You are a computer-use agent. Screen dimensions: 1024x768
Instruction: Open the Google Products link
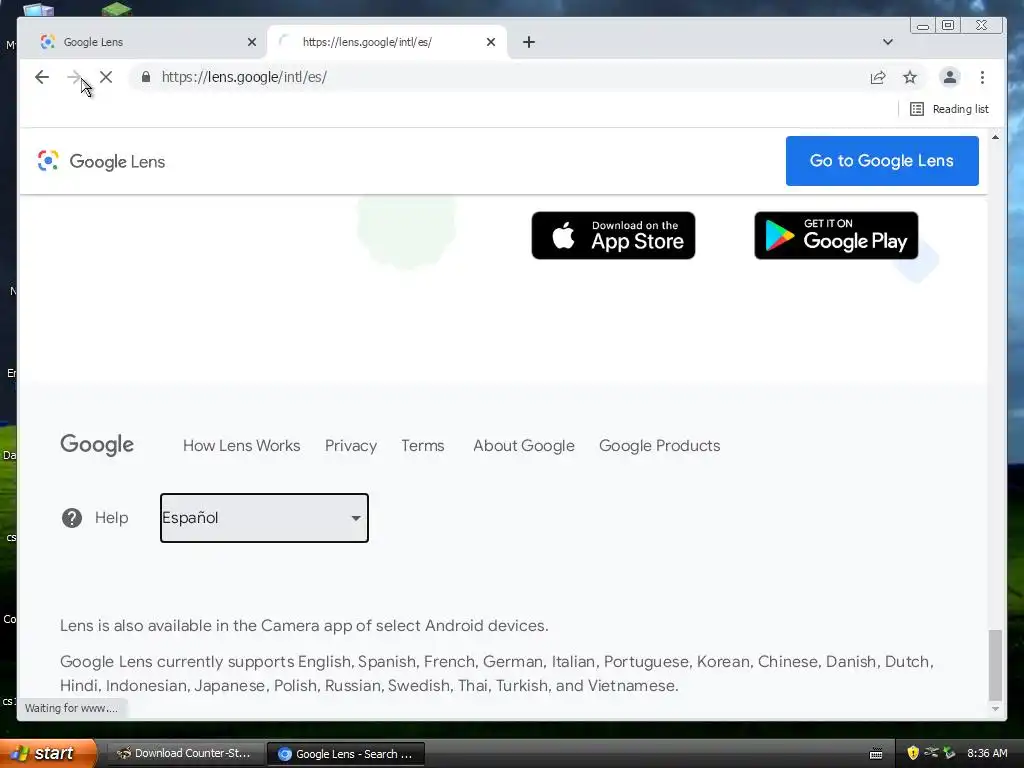pyautogui.click(x=660, y=445)
